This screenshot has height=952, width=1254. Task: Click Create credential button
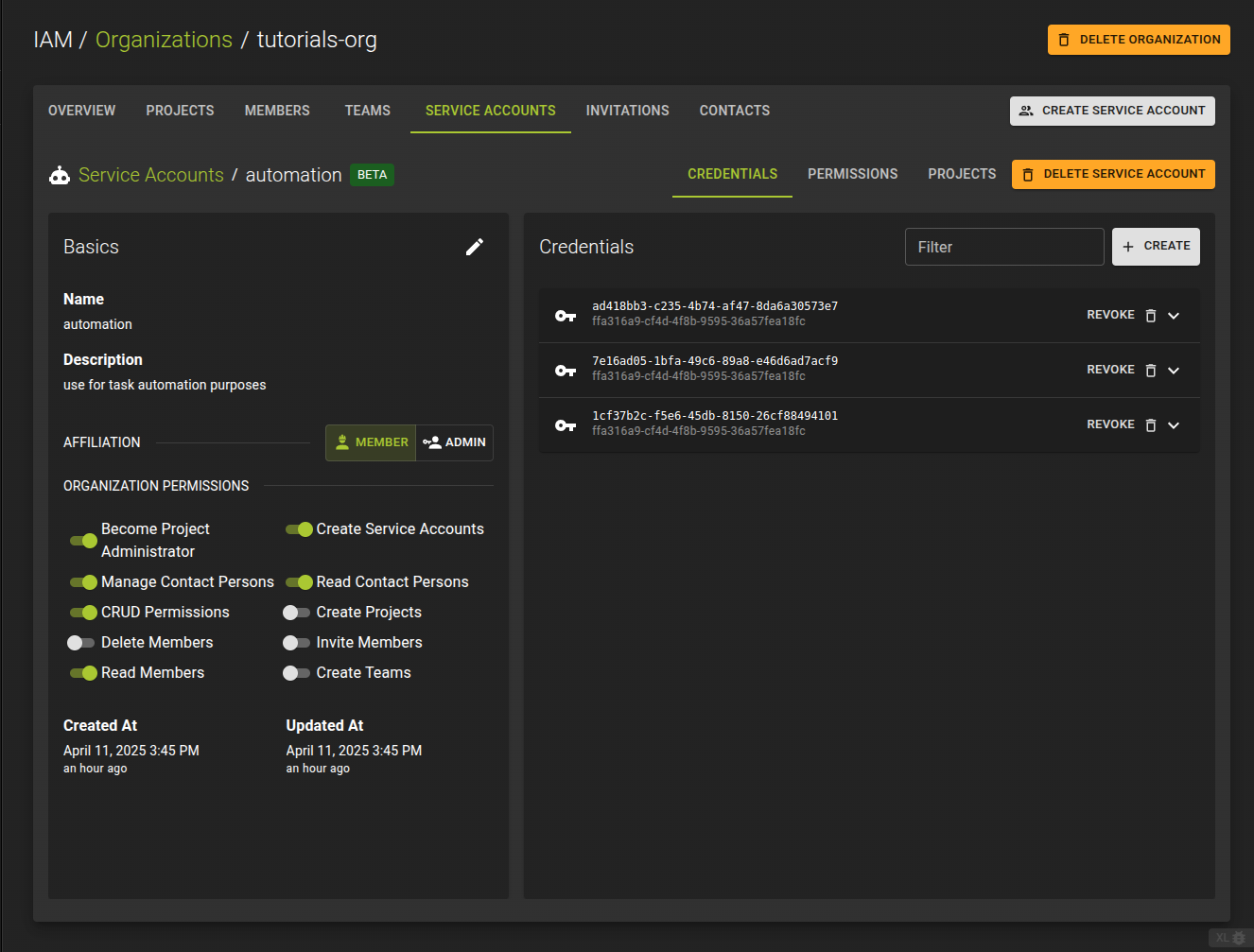coord(1156,246)
